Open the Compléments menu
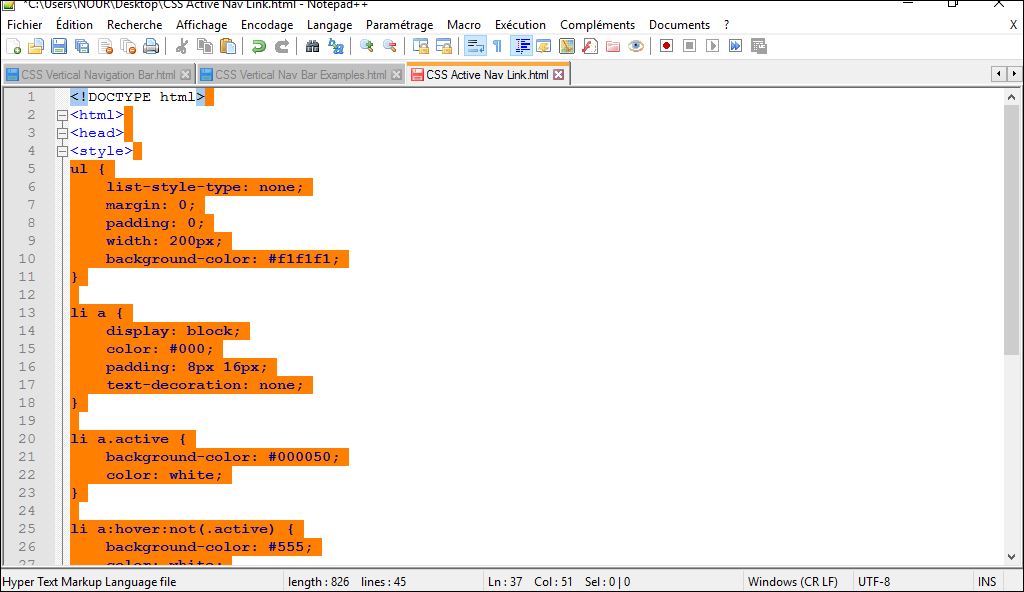 [597, 25]
